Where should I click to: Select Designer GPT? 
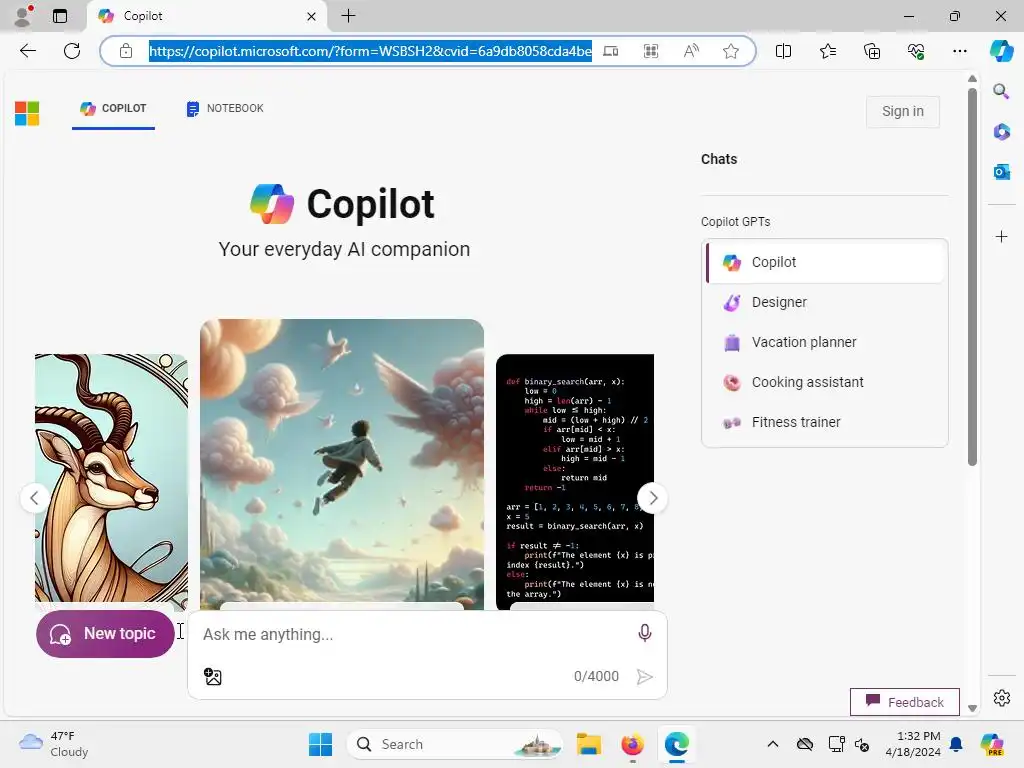[826, 302]
